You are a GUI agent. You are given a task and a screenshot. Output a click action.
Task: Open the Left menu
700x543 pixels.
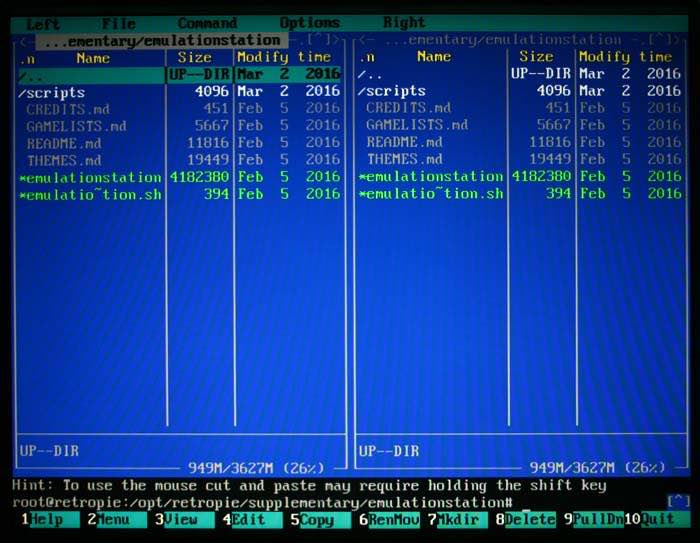click(x=43, y=24)
